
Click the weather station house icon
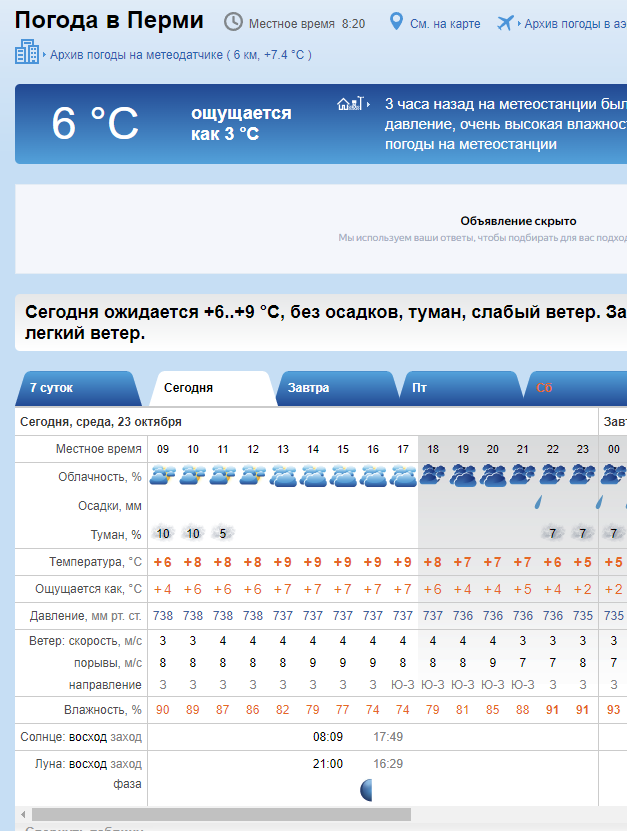point(350,103)
